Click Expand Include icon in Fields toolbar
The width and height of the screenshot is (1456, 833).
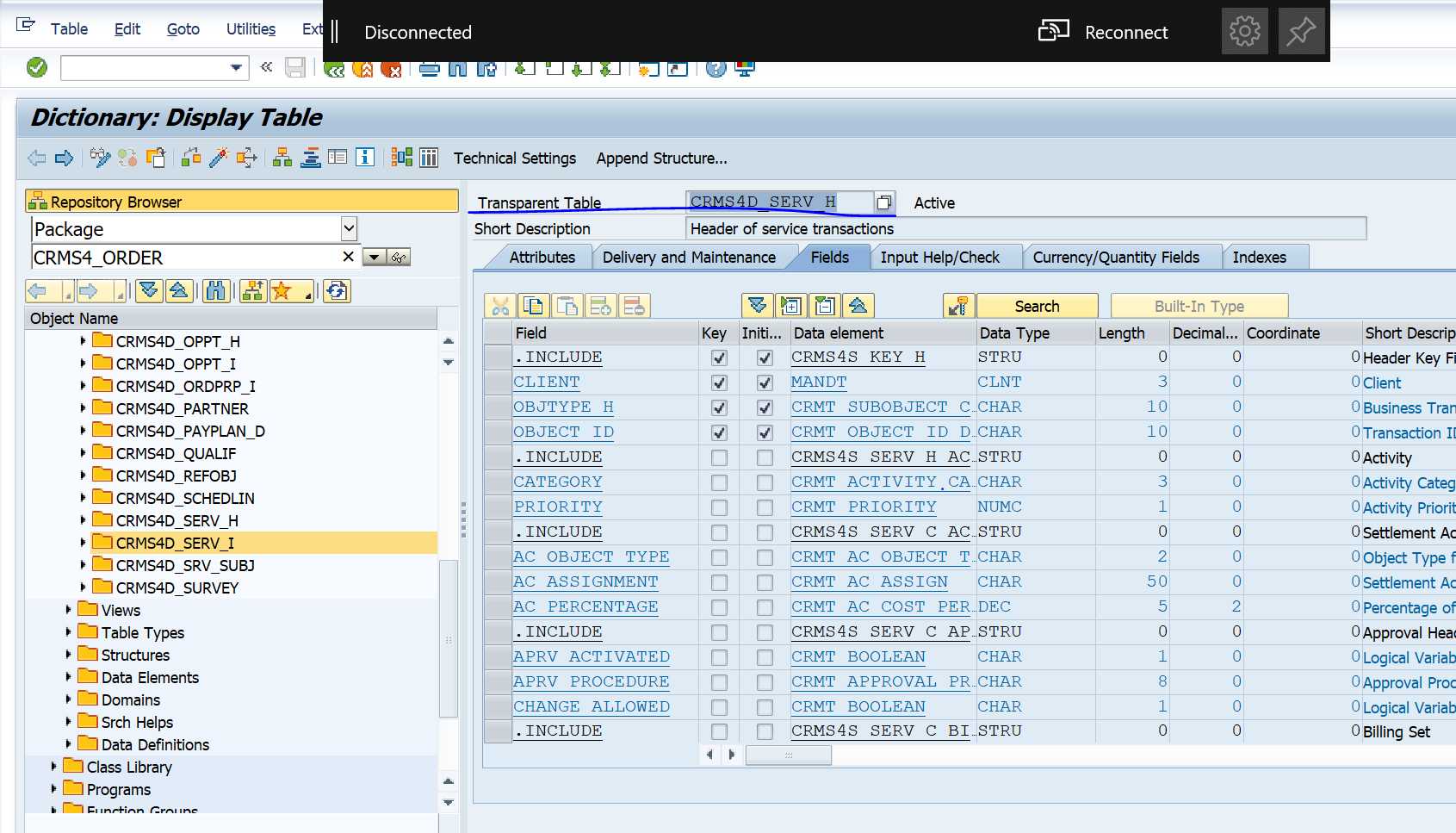(x=790, y=306)
